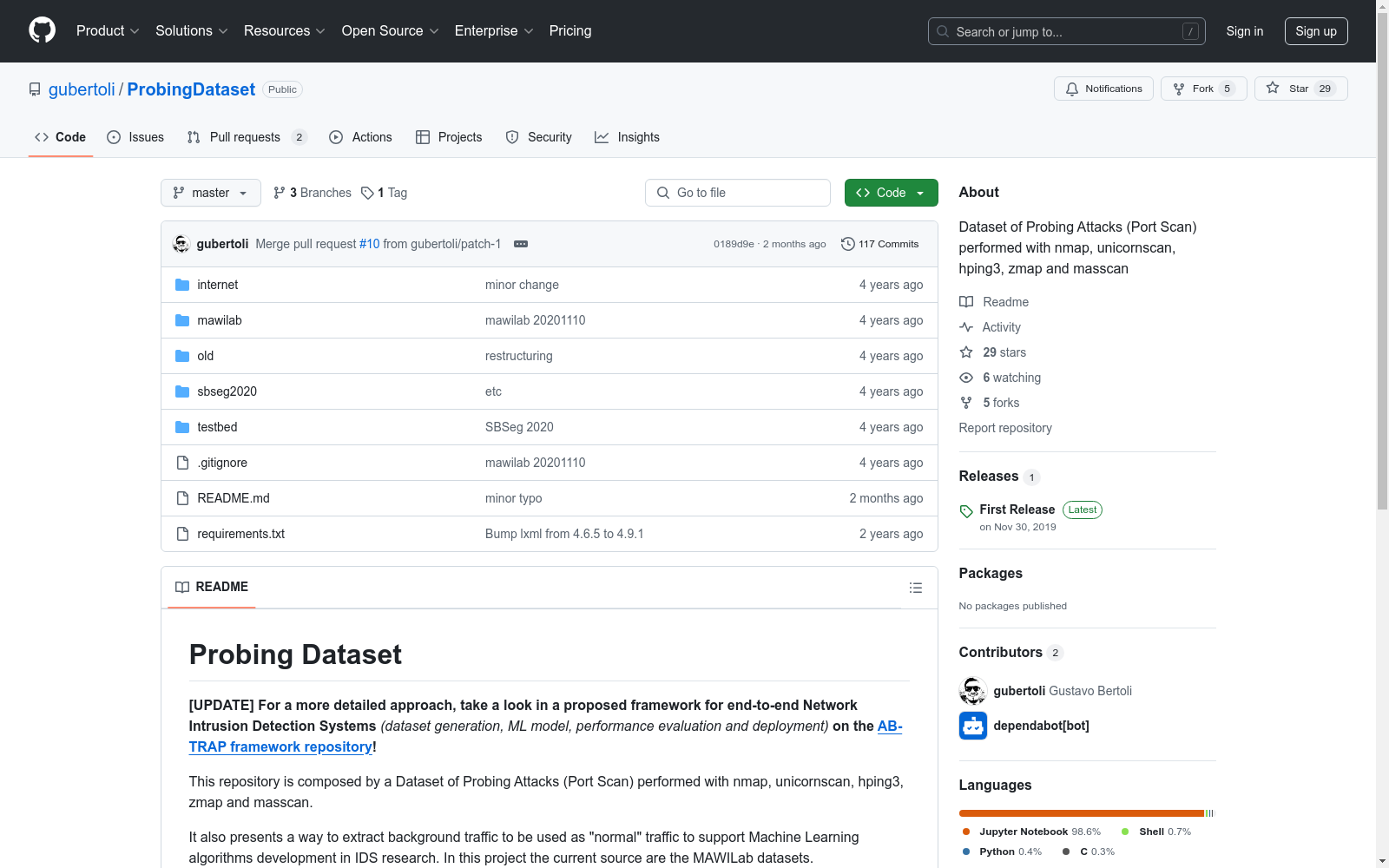Open the README outline menu icon
1389x868 pixels.
pyautogui.click(x=915, y=588)
